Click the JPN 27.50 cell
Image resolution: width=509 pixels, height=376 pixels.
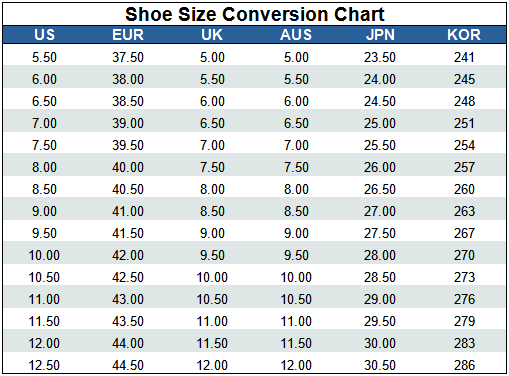coord(380,233)
